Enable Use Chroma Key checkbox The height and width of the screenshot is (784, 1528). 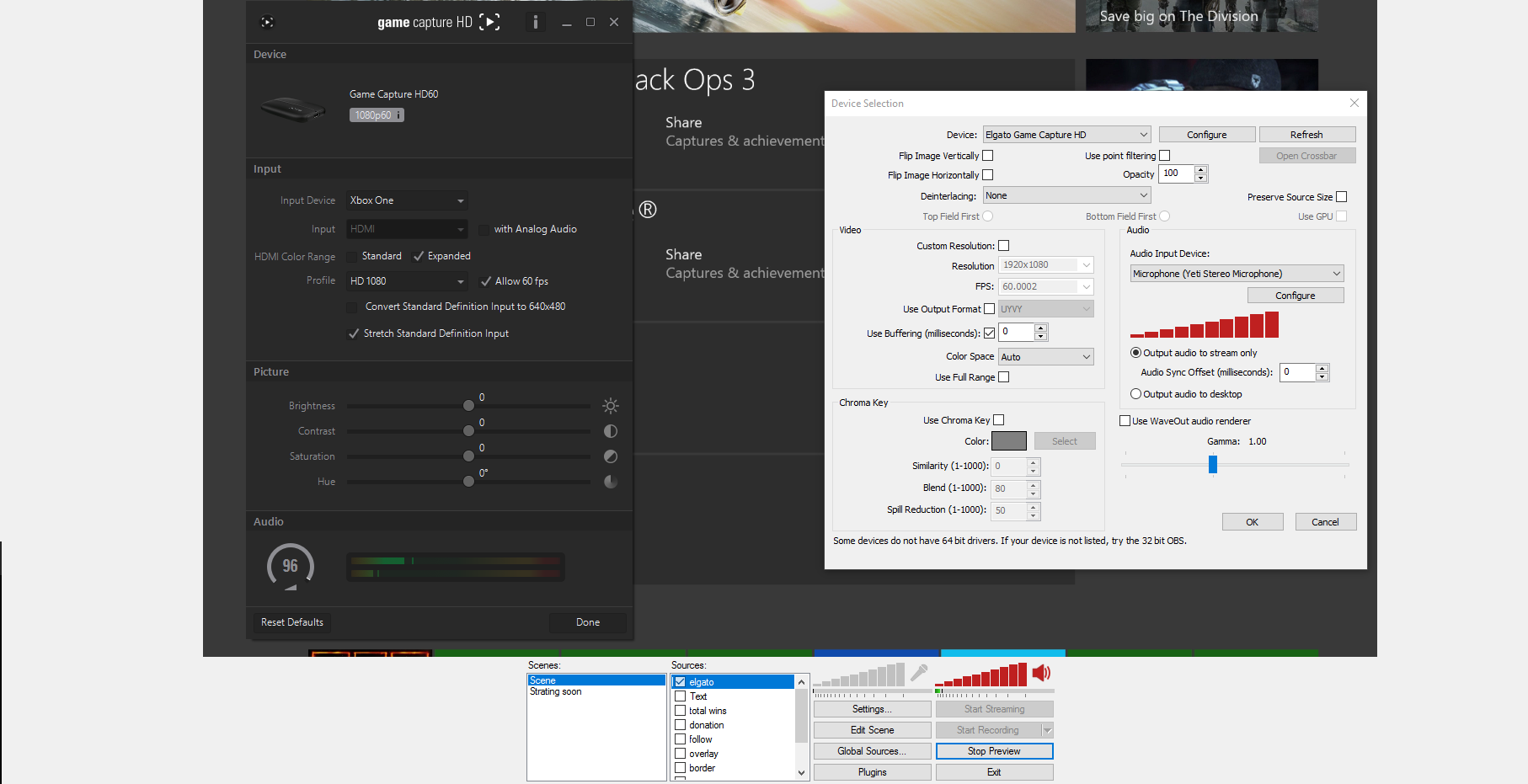(x=999, y=420)
